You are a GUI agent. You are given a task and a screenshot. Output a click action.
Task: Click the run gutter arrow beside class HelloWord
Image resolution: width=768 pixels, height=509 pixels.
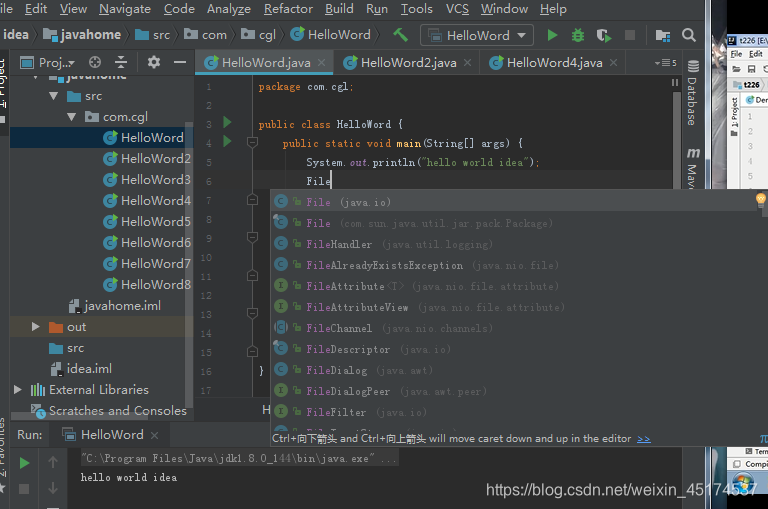coord(227,122)
